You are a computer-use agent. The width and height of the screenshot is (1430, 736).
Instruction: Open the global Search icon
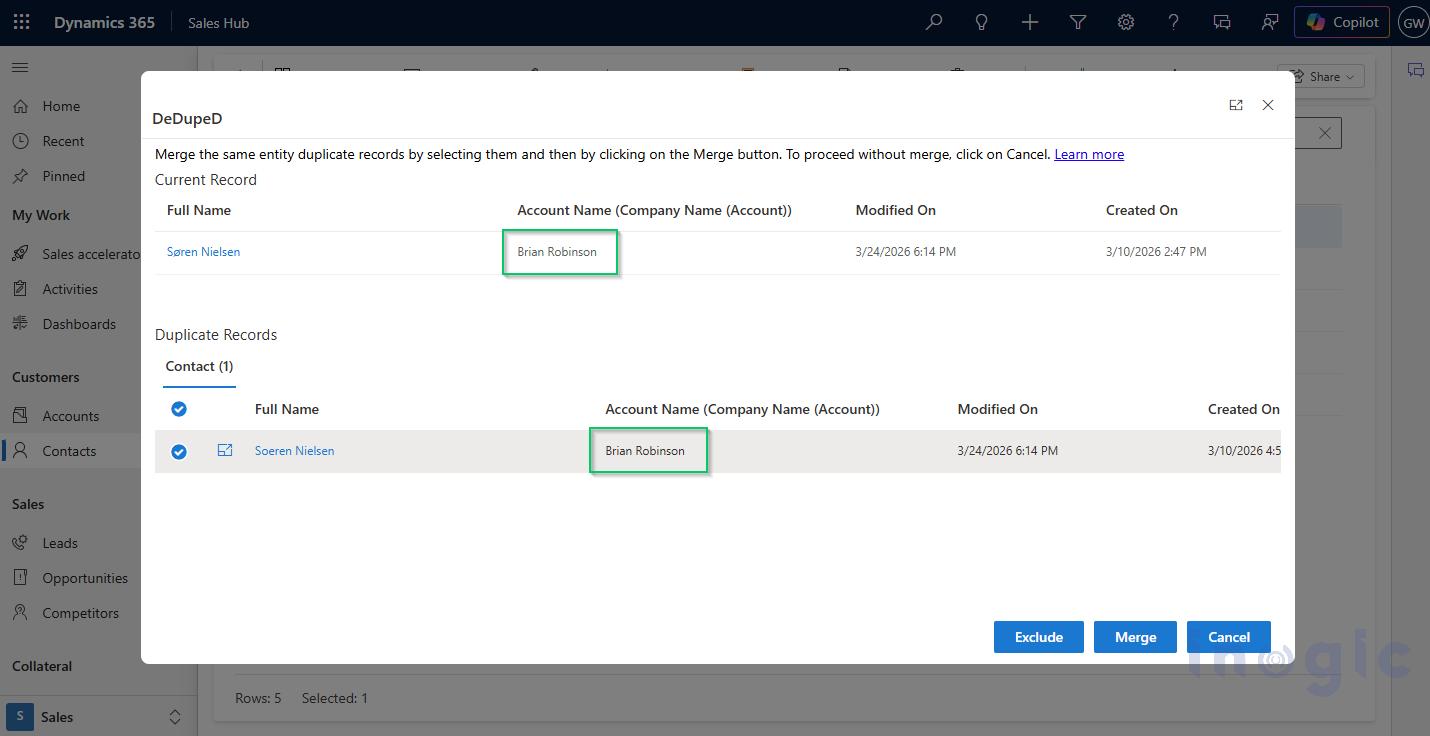pyautogui.click(x=933, y=21)
